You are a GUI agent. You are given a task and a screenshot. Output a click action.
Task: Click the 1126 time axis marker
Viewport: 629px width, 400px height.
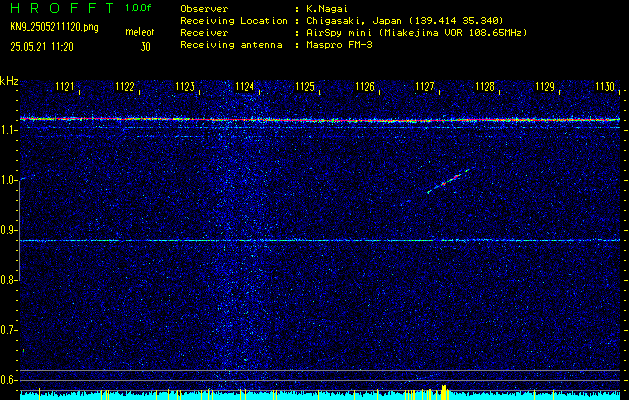[365, 86]
